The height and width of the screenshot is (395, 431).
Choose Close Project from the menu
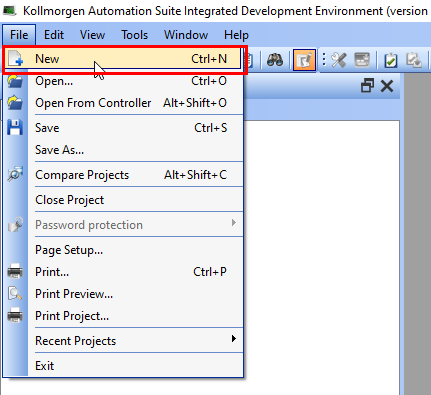coord(123,200)
